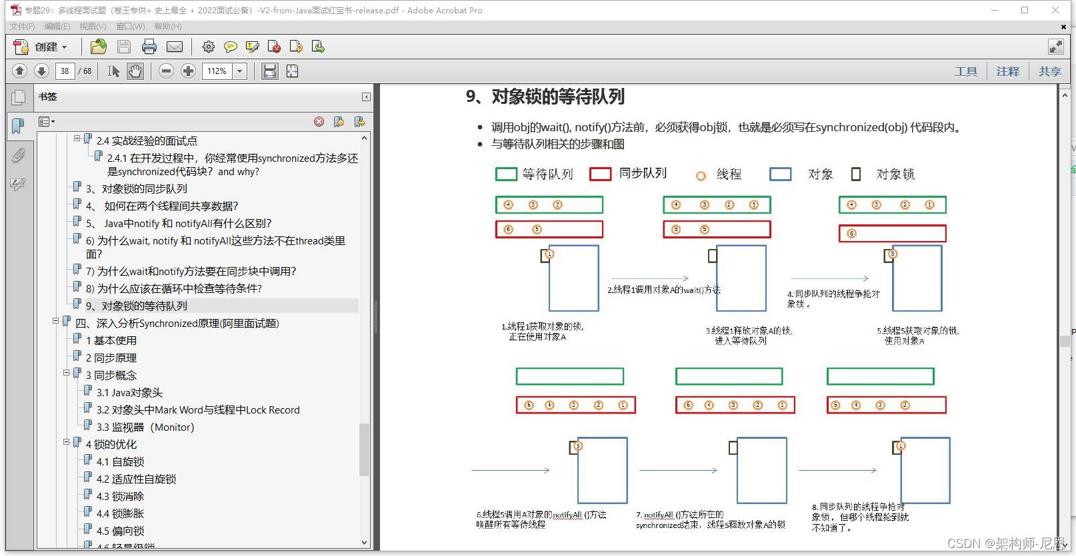Open bookmark 7) 为什么wait和notify方法要在同步块中调用?
Viewport: 1076px width, 556px height.
[191, 271]
